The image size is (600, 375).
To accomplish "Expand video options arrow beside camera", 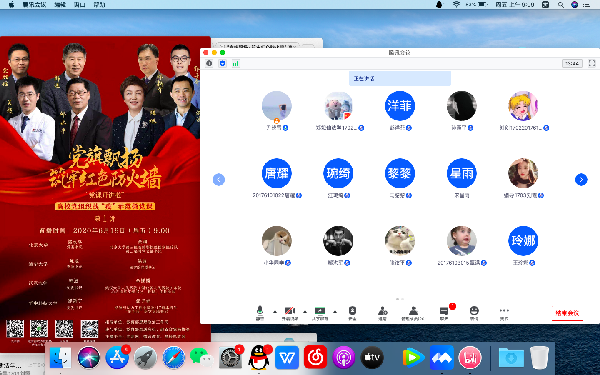I will 305,312.
